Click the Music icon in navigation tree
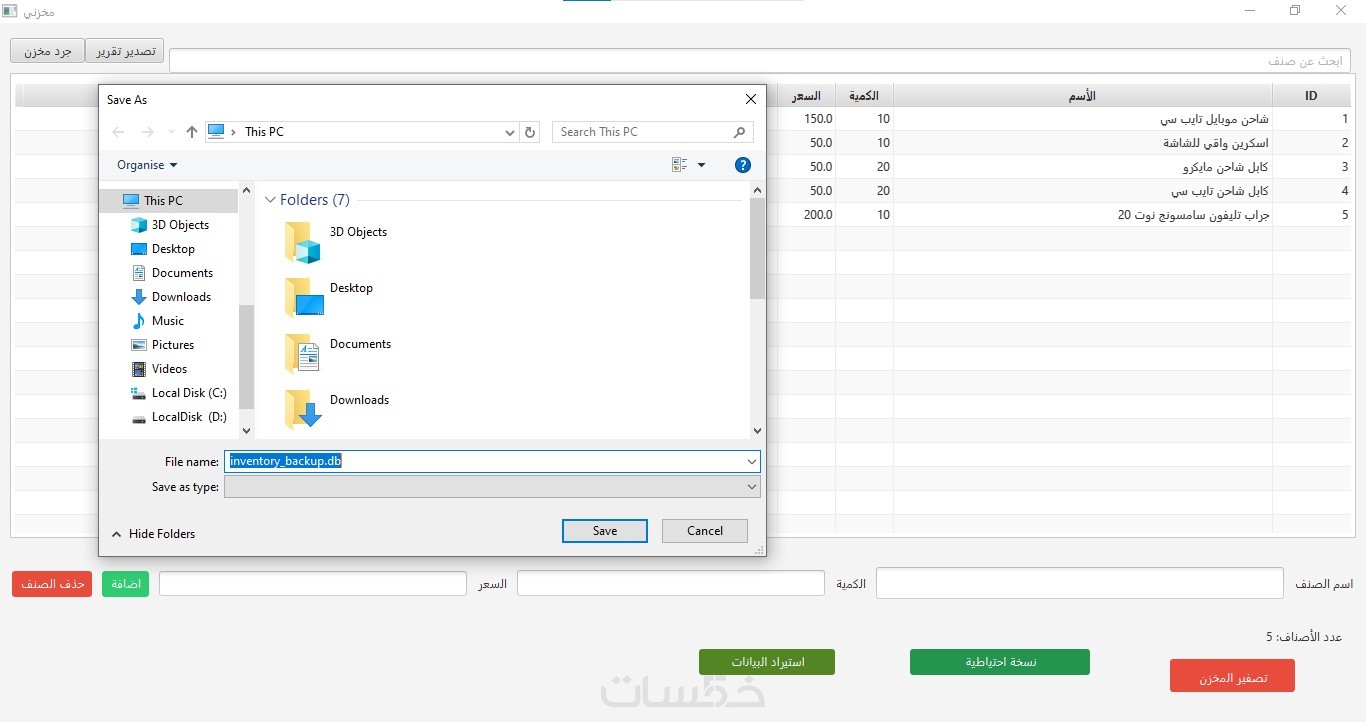 click(x=139, y=321)
